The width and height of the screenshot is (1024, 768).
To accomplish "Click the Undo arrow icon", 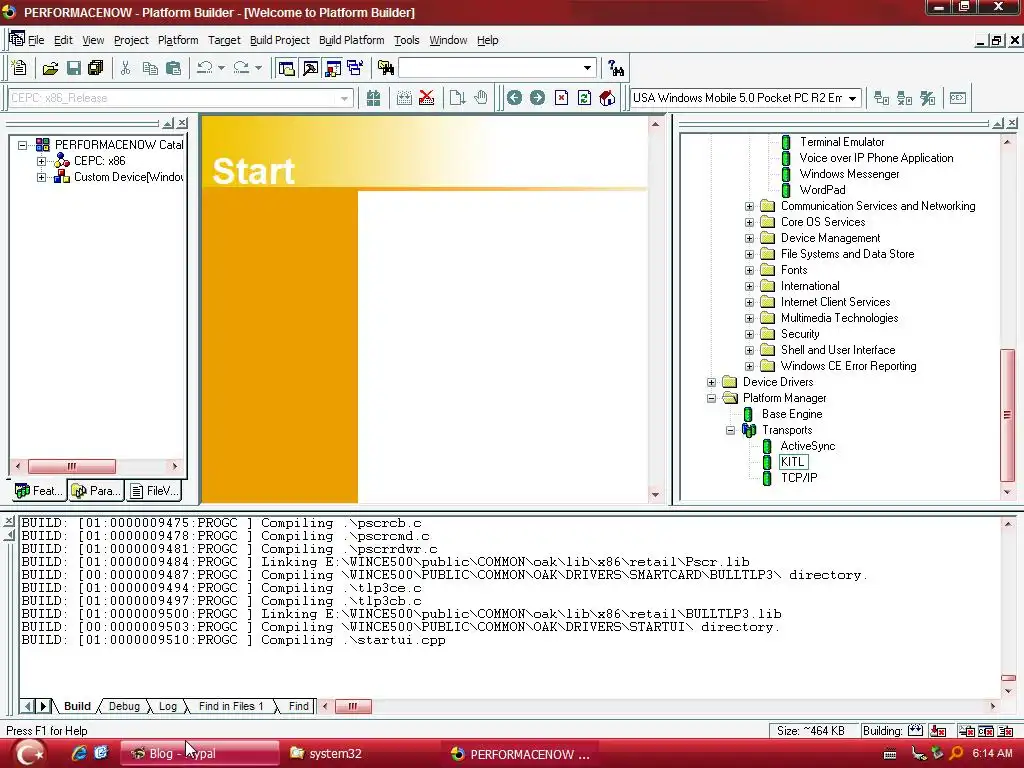I will tap(205, 68).
